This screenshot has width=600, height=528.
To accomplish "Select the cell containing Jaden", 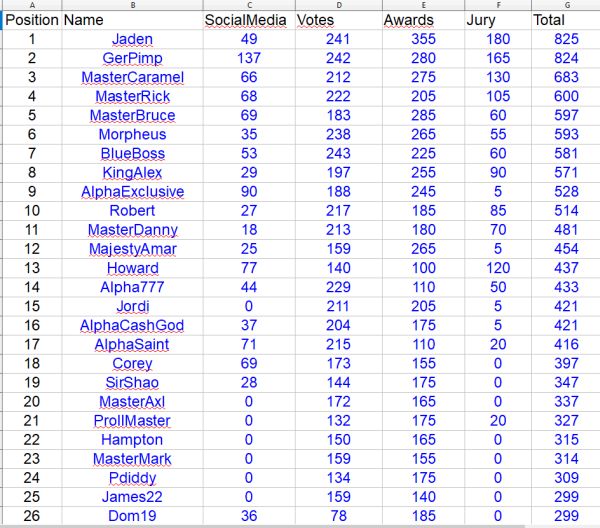I will point(132,39).
